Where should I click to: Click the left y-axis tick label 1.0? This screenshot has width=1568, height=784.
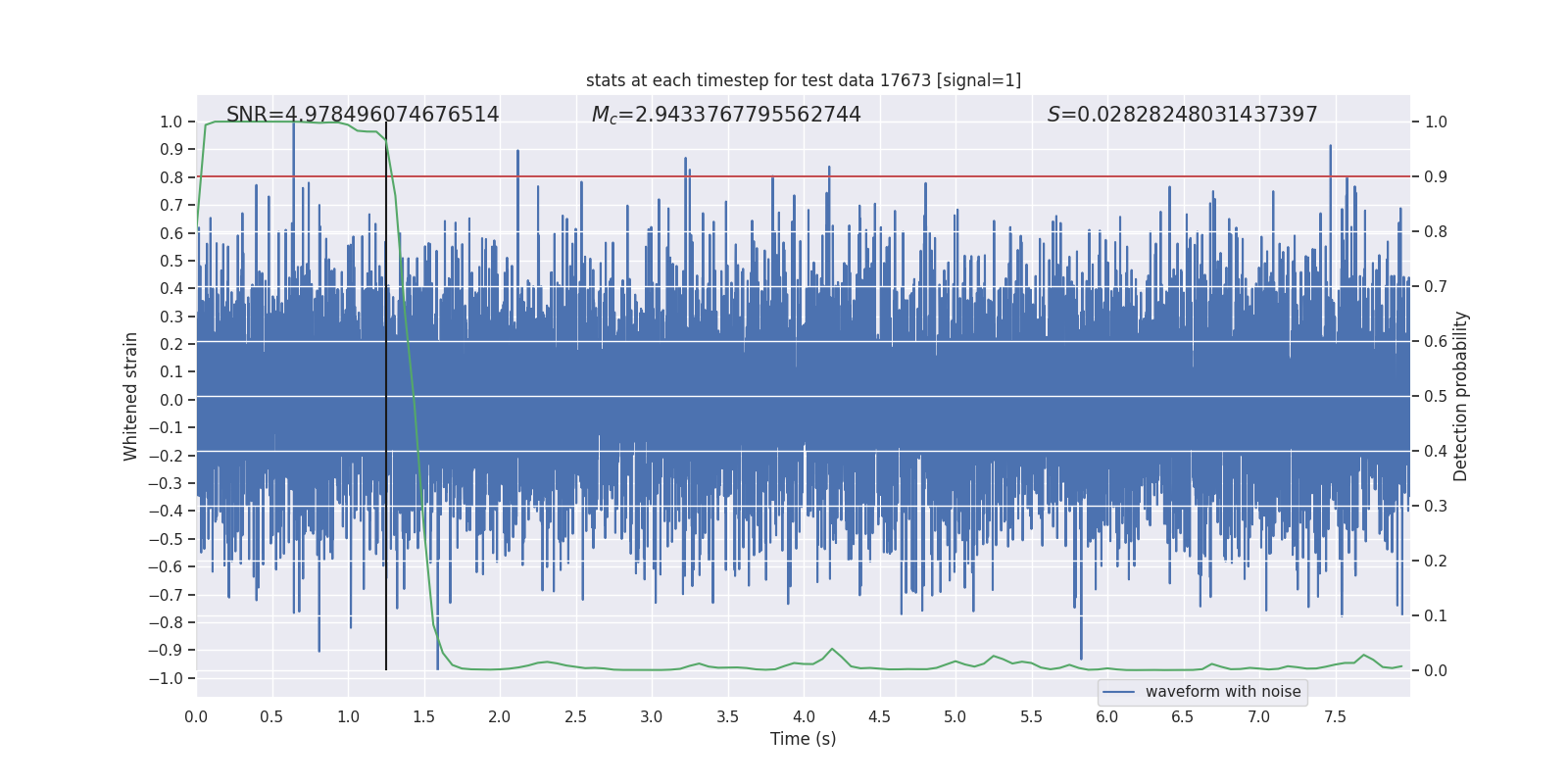coord(171,122)
